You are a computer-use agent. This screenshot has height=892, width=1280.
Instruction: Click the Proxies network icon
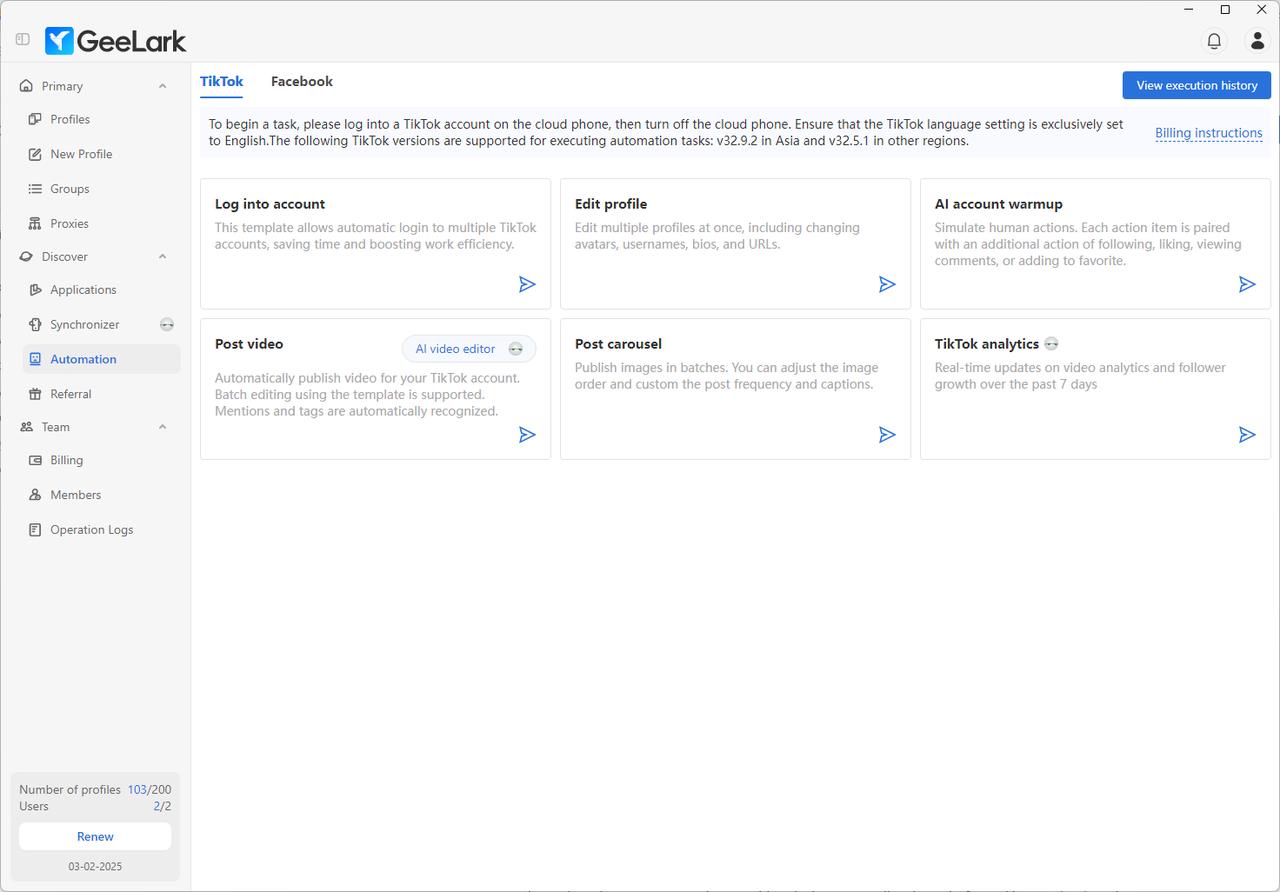(x=35, y=224)
